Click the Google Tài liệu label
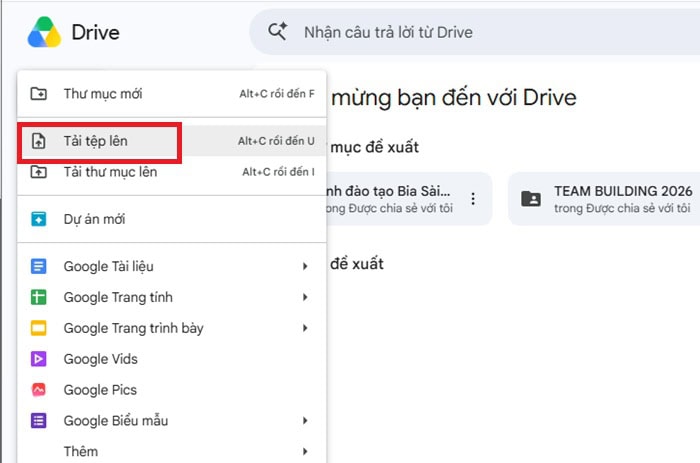This screenshot has height=463, width=700. coord(108,267)
